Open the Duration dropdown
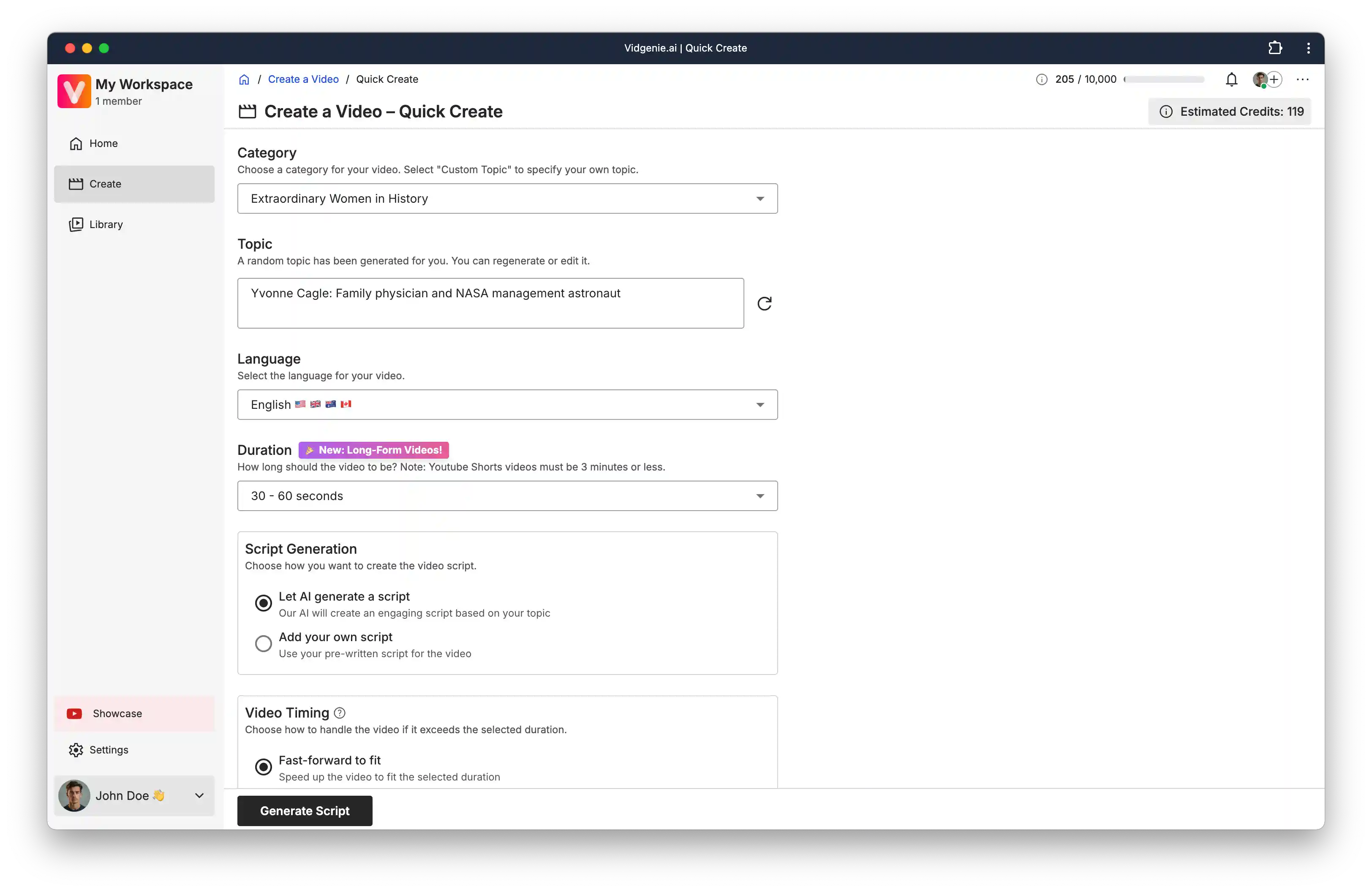The width and height of the screenshot is (1372, 892). click(507, 495)
